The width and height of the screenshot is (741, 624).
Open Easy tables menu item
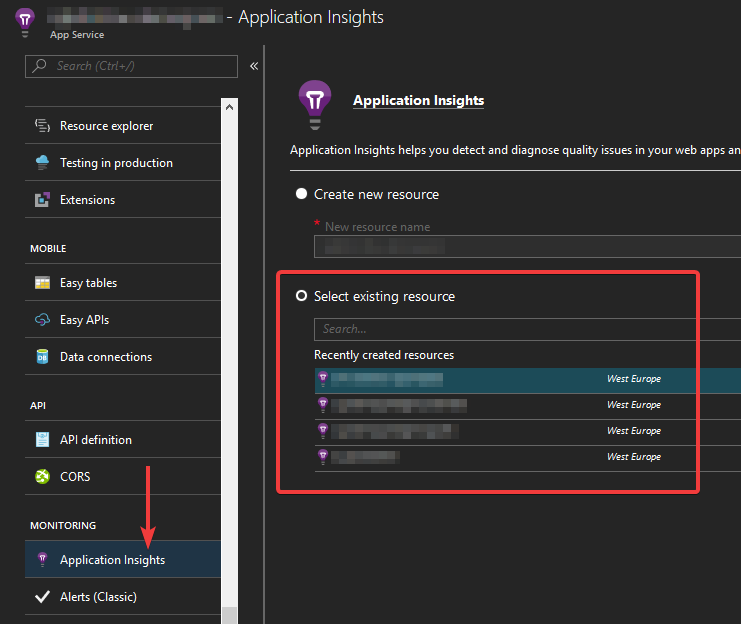(x=123, y=283)
